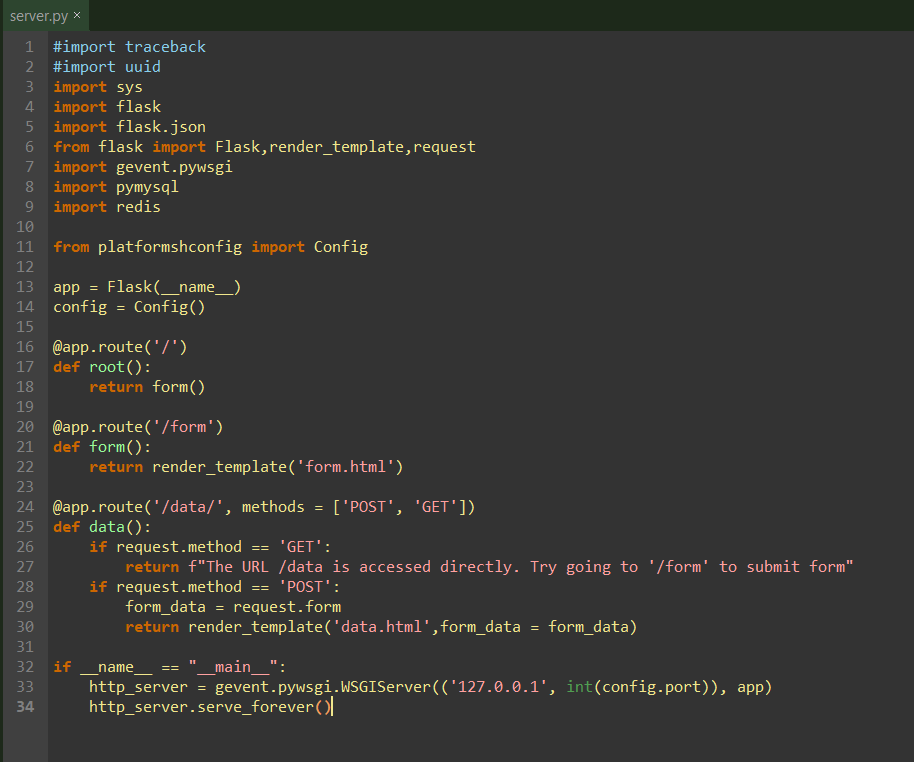Click 'int' in the config.port expression

pos(580,687)
